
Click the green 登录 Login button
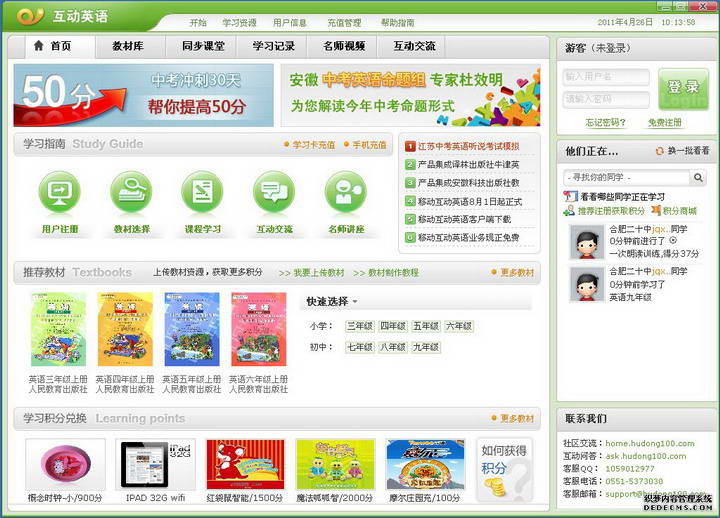click(683, 90)
